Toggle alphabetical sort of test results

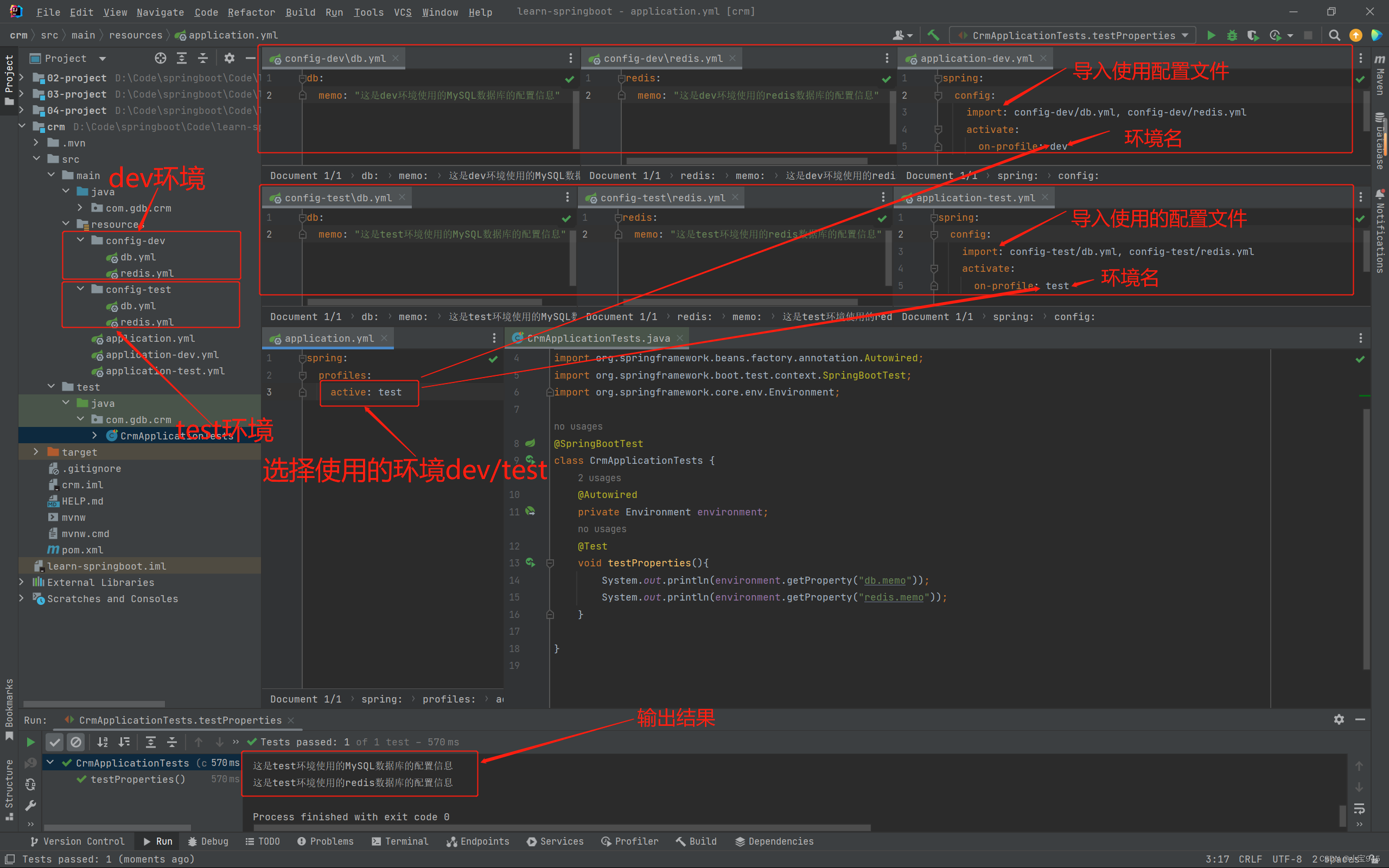102,742
